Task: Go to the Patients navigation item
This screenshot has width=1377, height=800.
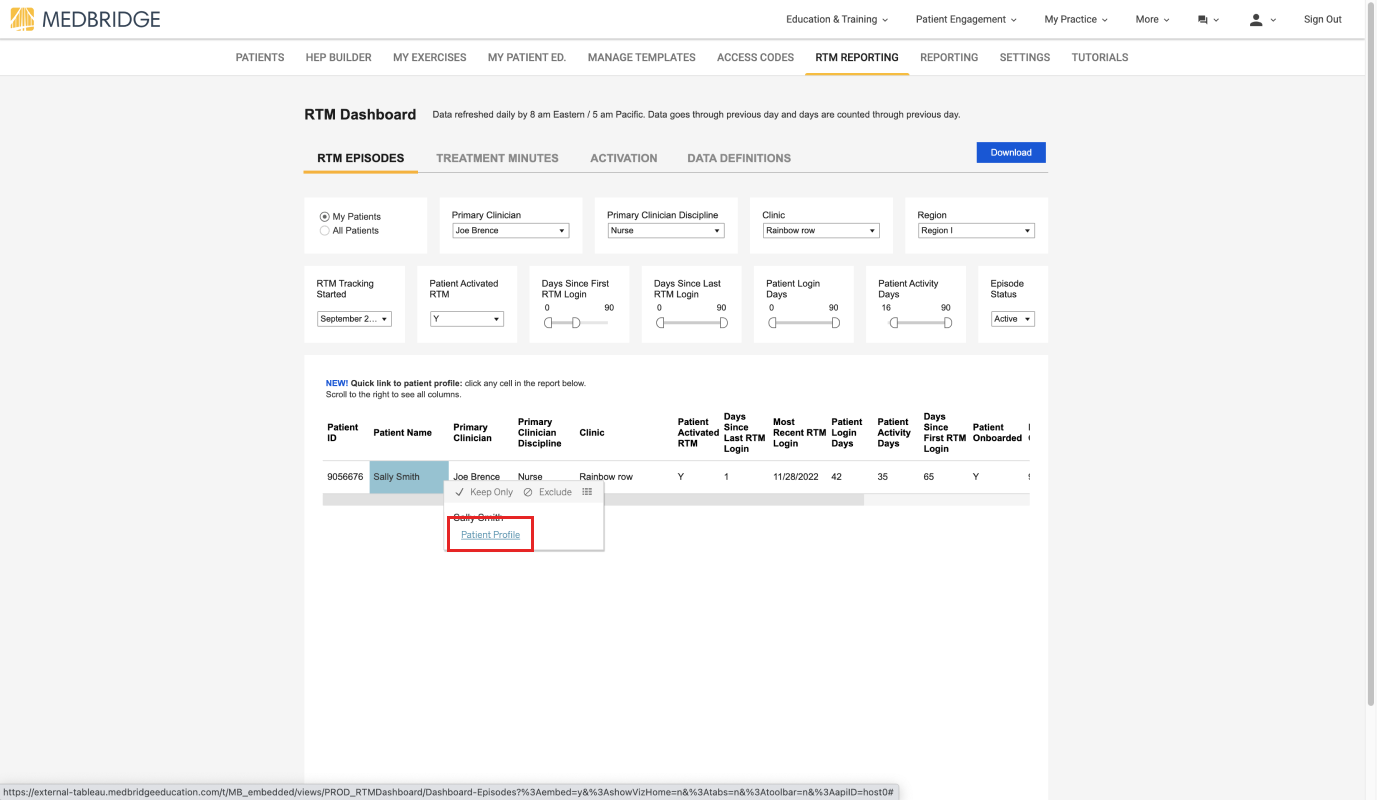Action: point(260,58)
